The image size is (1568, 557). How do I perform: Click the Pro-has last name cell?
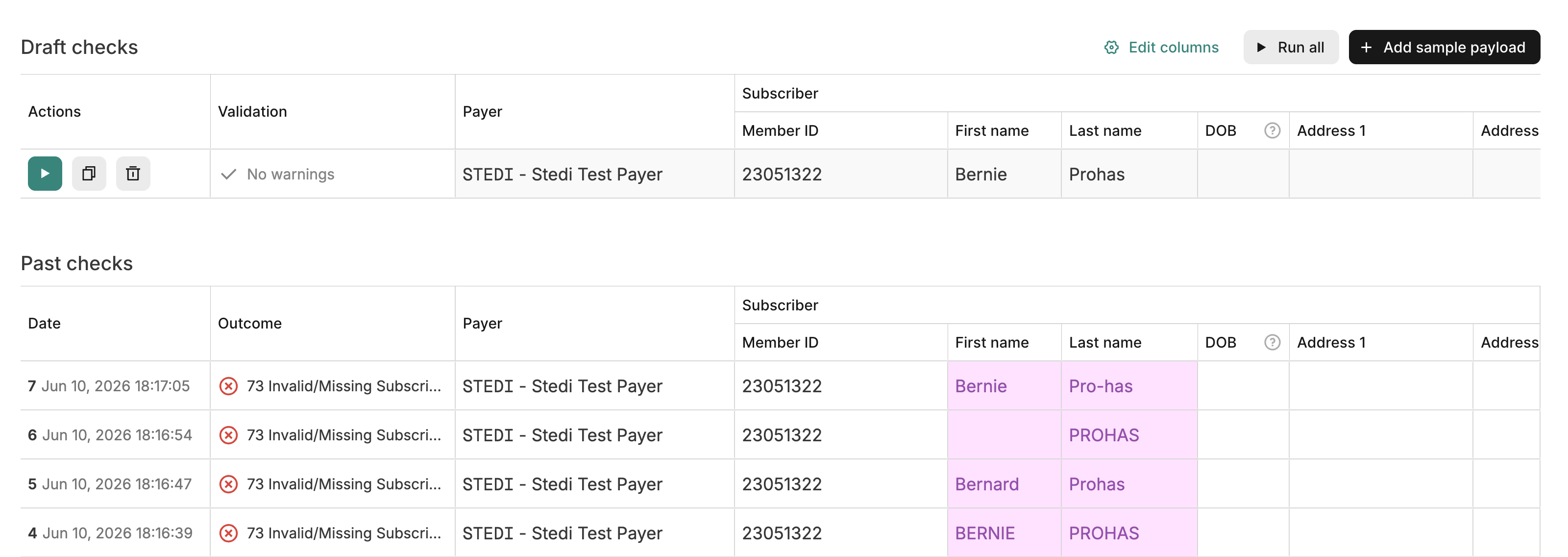pos(1130,386)
